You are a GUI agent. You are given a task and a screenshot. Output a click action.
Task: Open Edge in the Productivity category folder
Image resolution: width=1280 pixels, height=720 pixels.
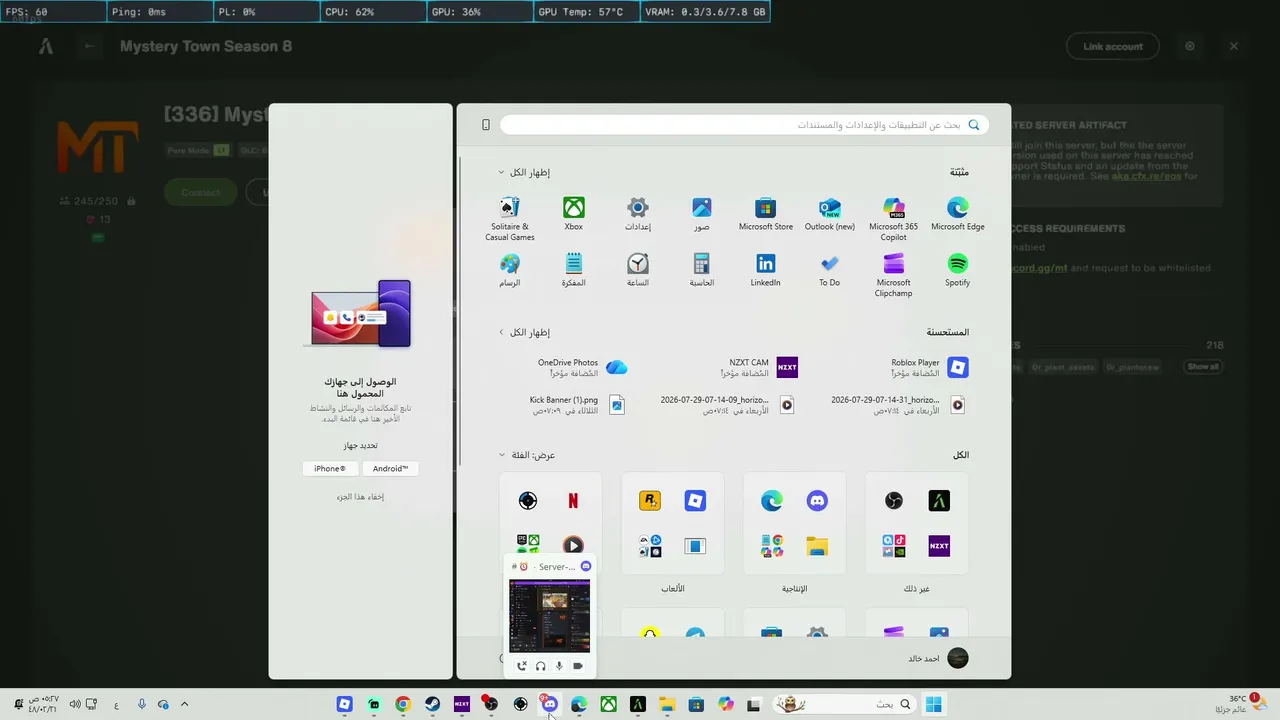coord(772,501)
